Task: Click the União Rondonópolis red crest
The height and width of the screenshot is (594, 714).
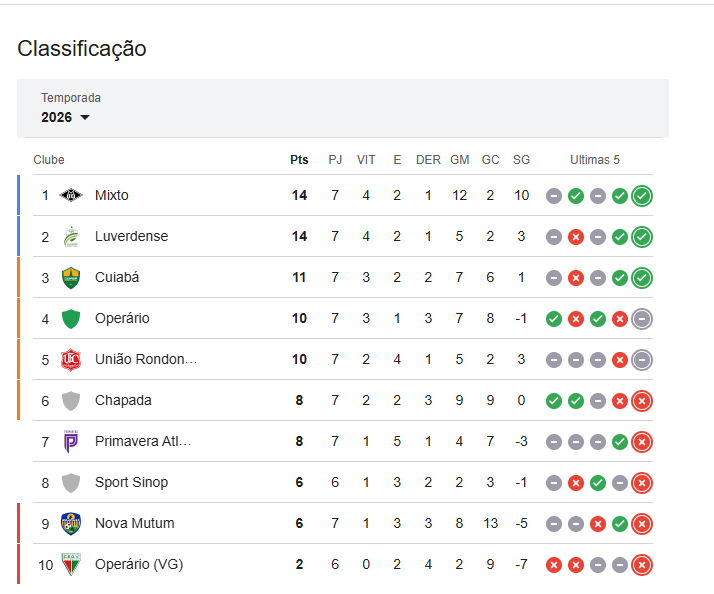Action: tap(70, 359)
